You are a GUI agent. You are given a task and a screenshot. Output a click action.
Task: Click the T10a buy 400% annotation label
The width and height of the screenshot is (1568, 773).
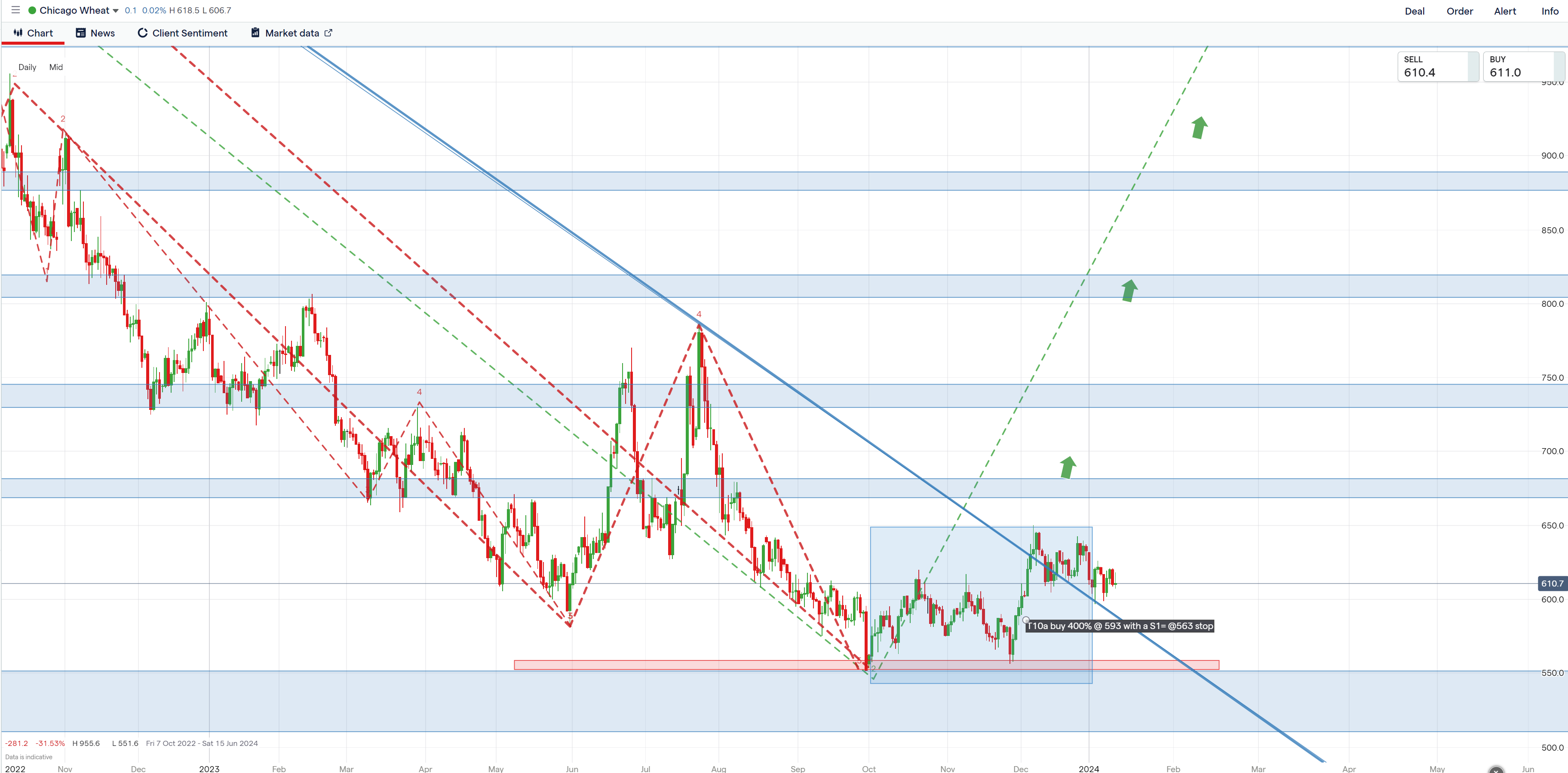point(1120,626)
